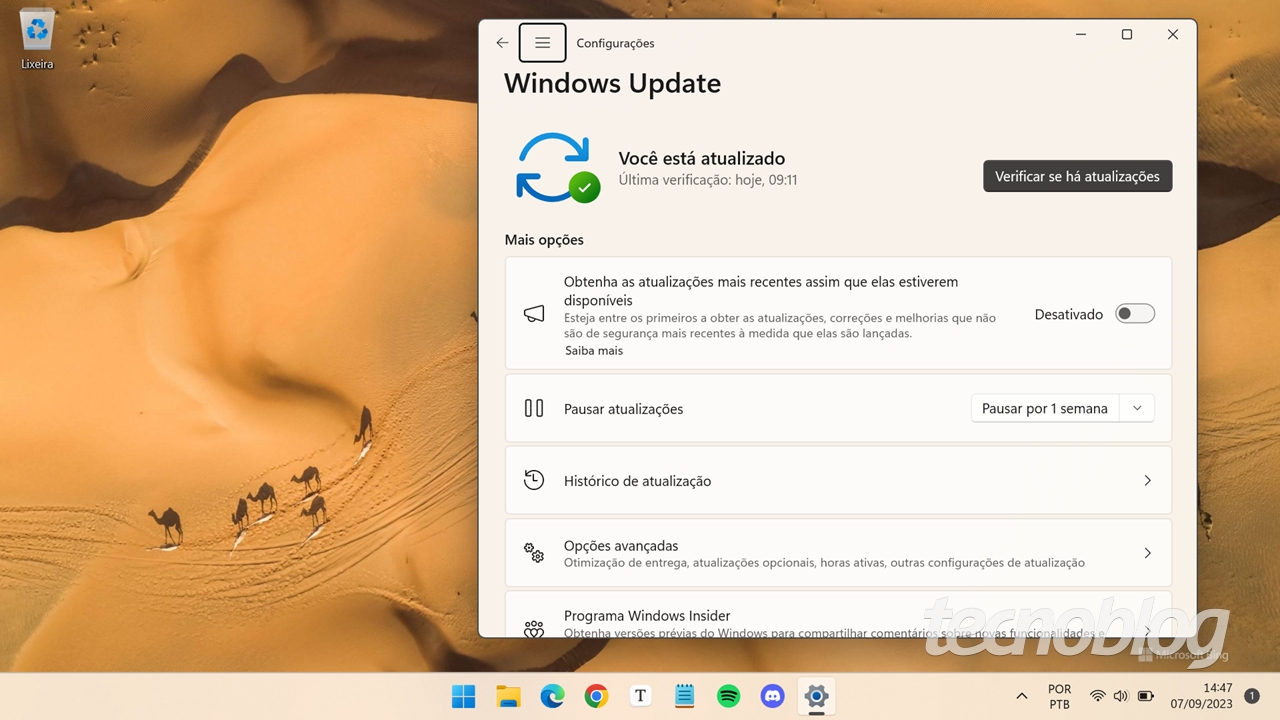Screen dimensions: 1280x720
Task: Open Spotify from the taskbar
Action: pyautogui.click(x=728, y=696)
